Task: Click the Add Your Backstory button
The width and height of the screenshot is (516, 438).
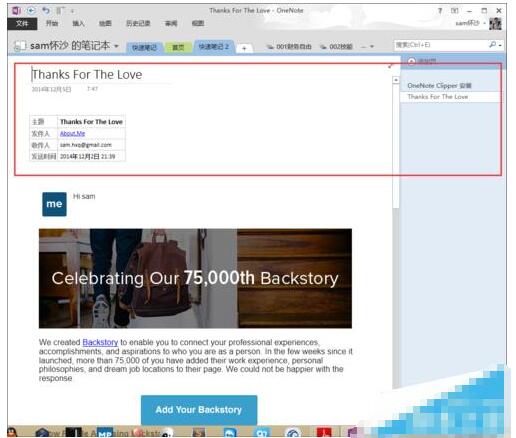Action: point(199,410)
